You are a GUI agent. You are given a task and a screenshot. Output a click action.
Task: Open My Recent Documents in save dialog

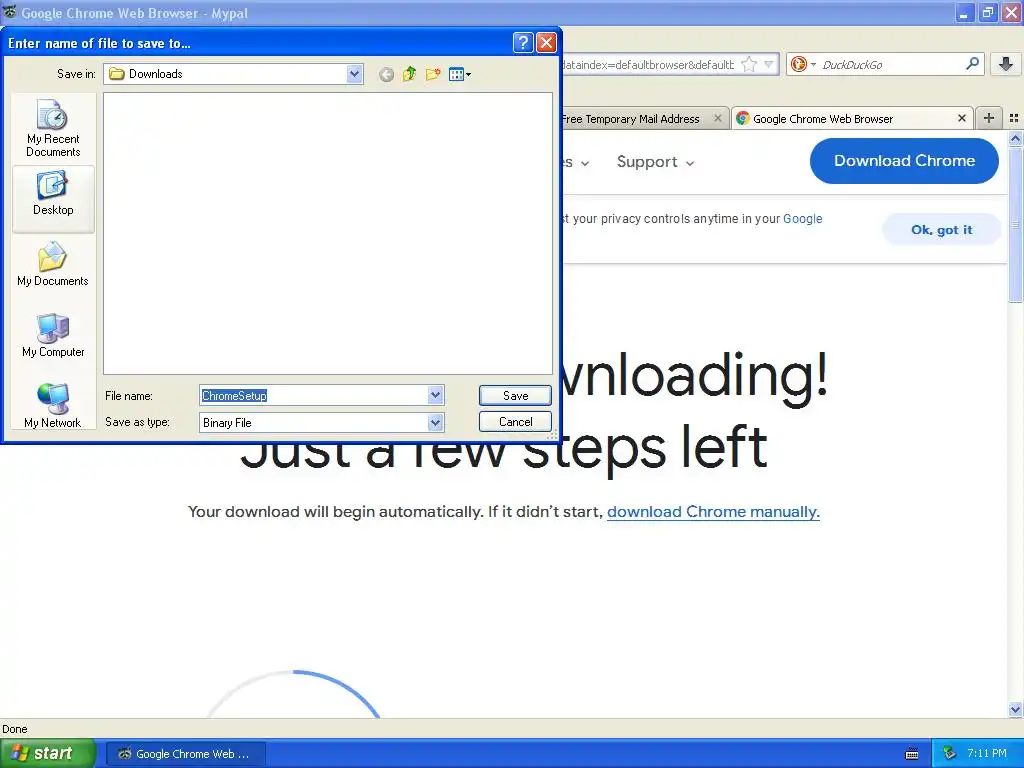coord(53,128)
